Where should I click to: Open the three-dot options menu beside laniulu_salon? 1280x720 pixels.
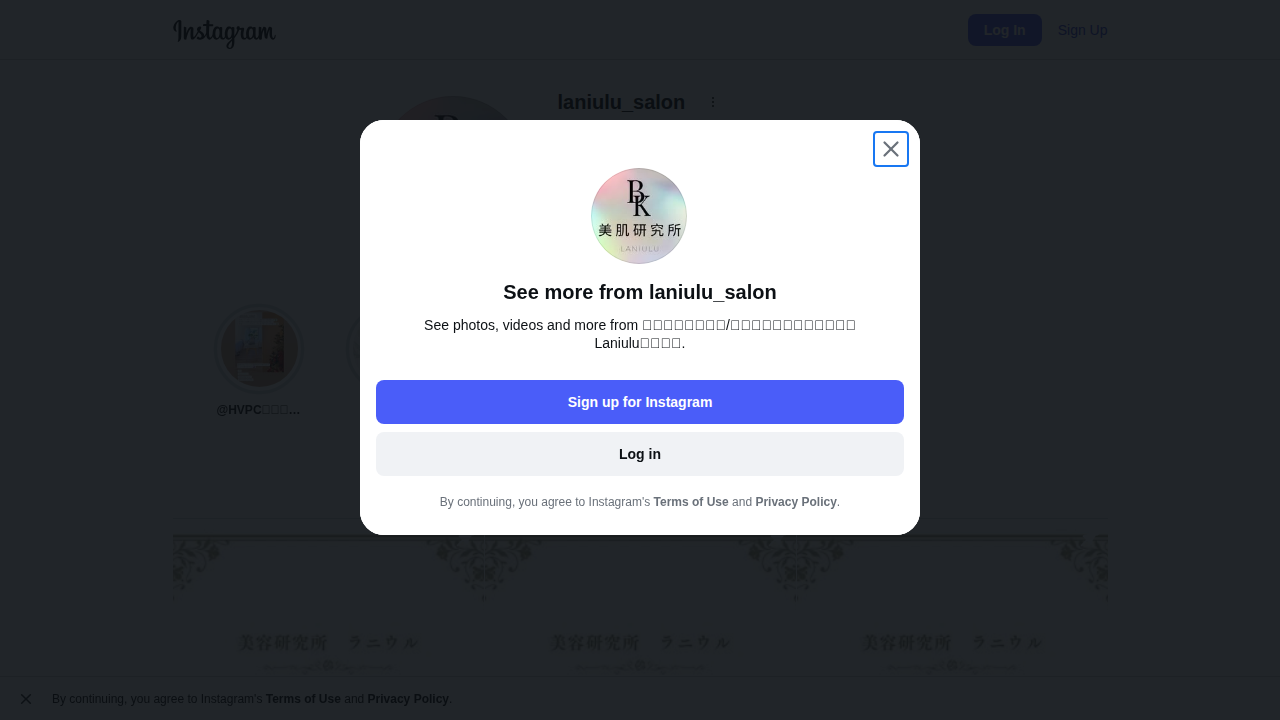[713, 102]
